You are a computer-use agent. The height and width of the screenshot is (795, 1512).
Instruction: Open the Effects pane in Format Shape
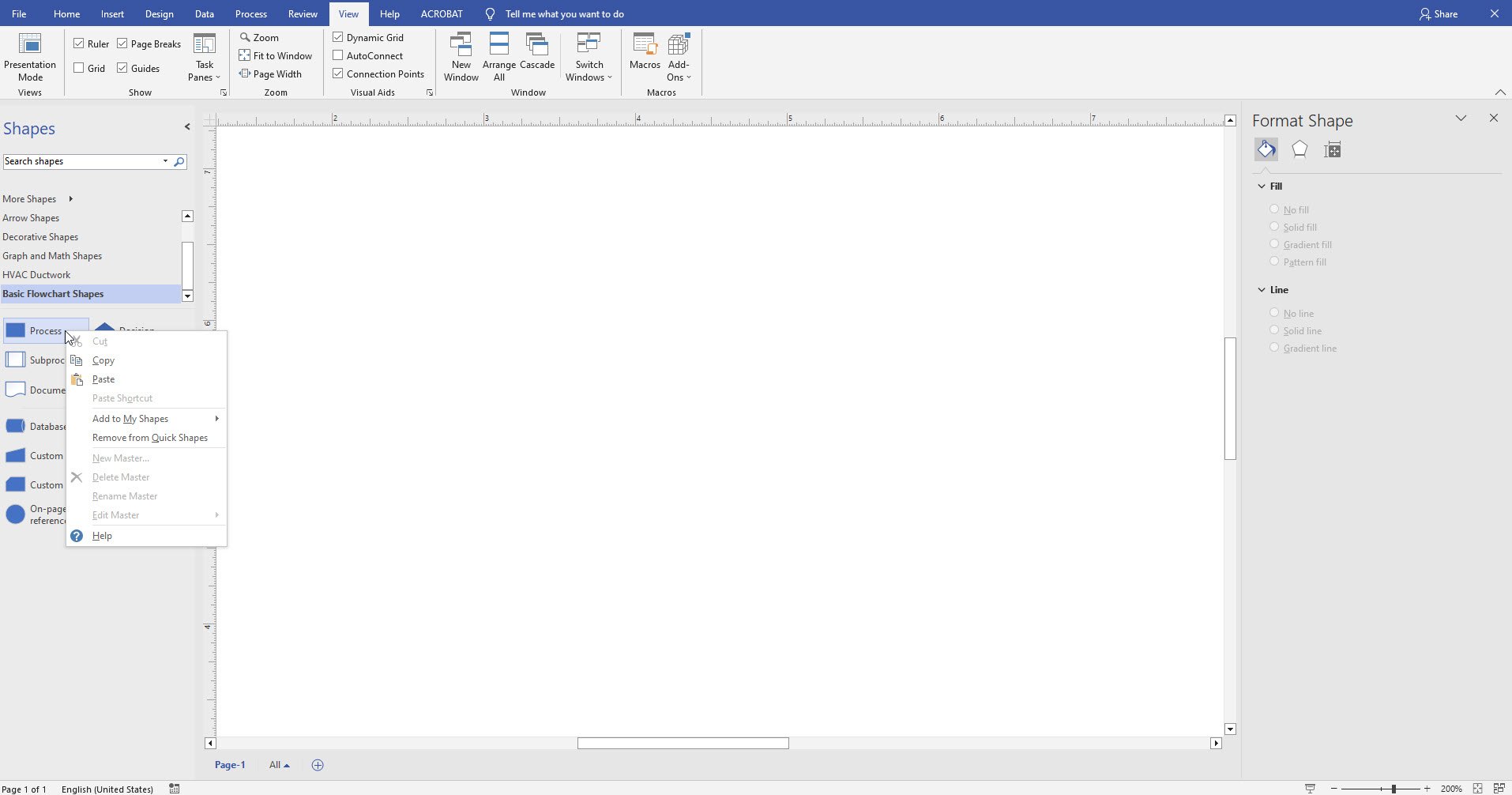[1299, 149]
